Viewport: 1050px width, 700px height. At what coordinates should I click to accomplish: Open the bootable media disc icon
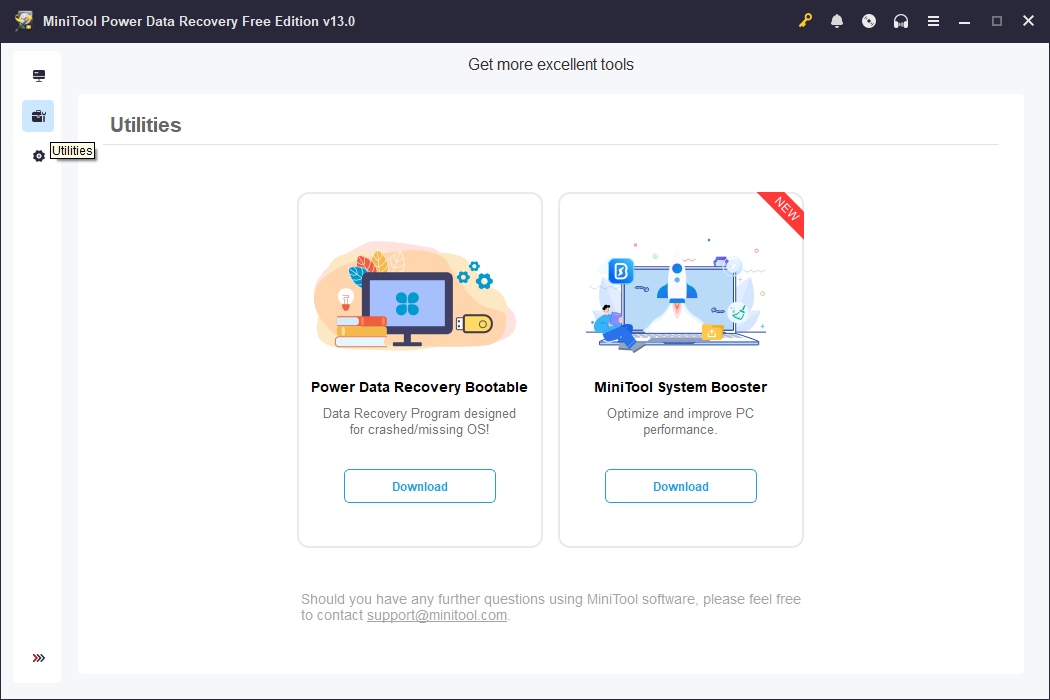point(869,21)
